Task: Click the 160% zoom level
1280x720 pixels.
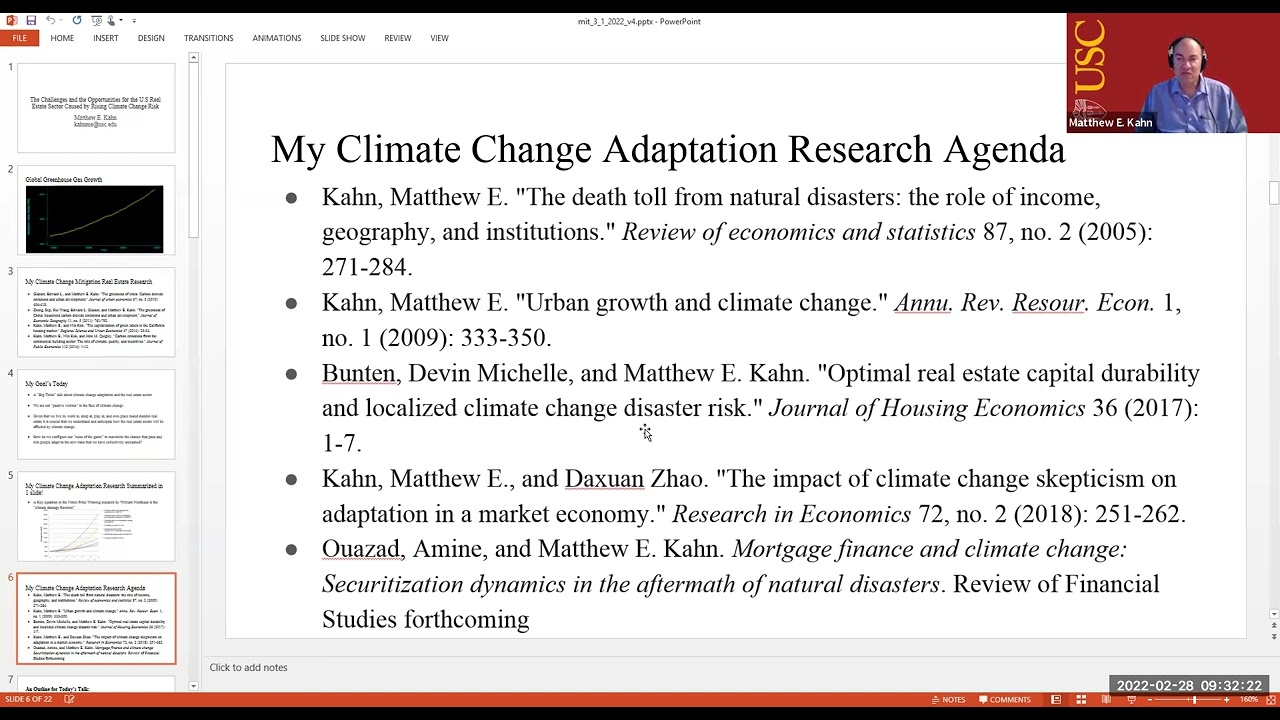Action: click(1249, 700)
